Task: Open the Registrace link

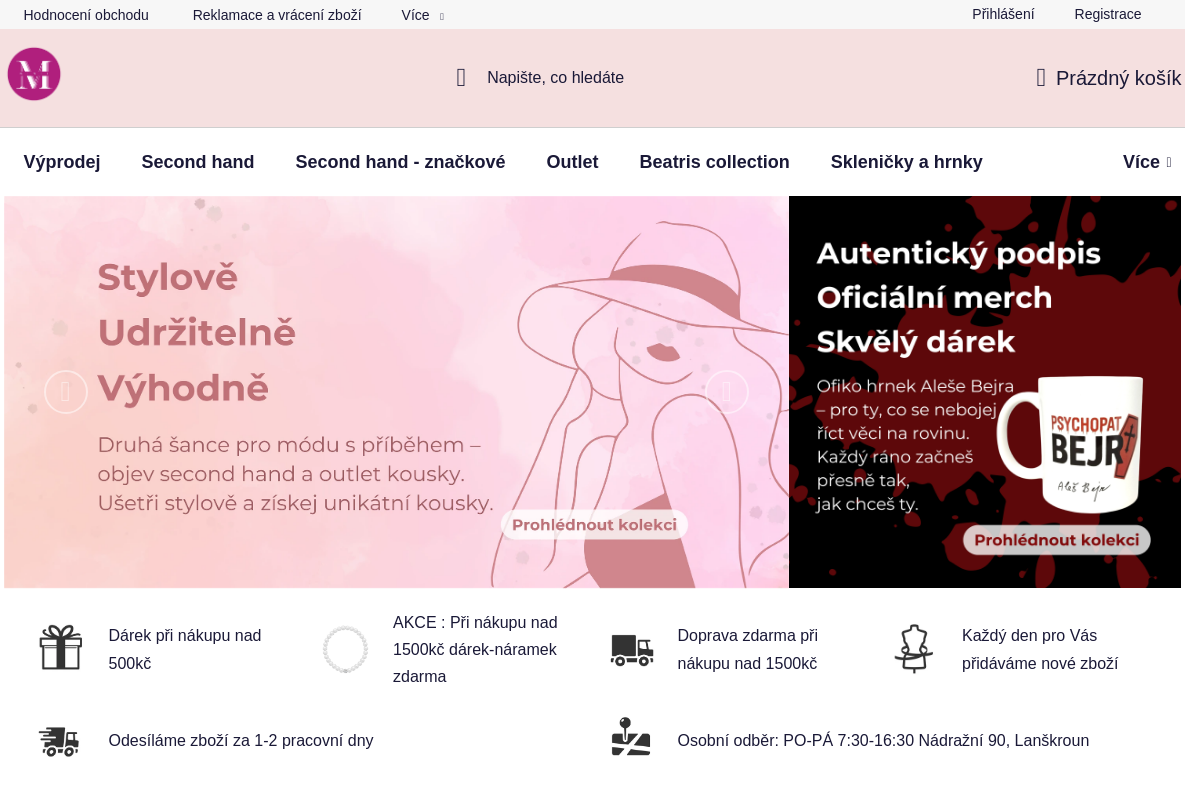Action: click(1107, 14)
